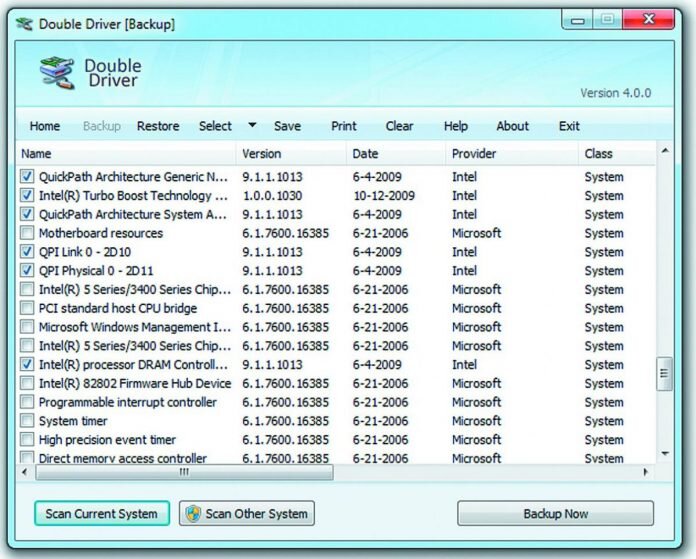The height and width of the screenshot is (559, 696).
Task: Click the Scan Current System button
Action: 102,514
